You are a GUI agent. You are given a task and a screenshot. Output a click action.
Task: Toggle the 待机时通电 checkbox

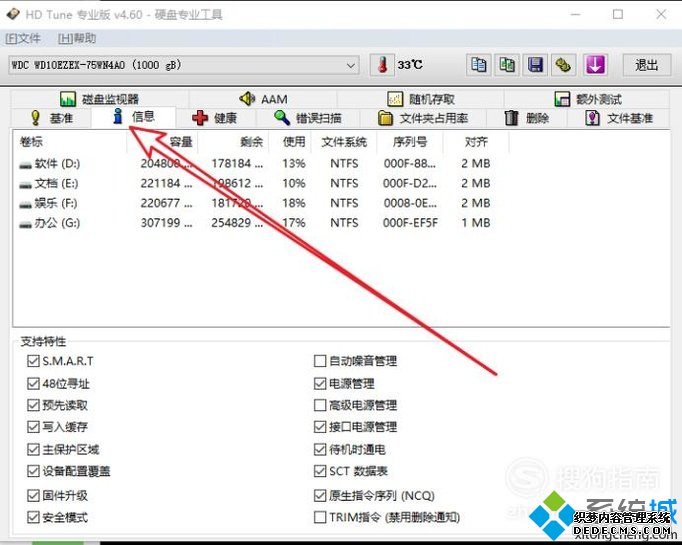[320, 449]
